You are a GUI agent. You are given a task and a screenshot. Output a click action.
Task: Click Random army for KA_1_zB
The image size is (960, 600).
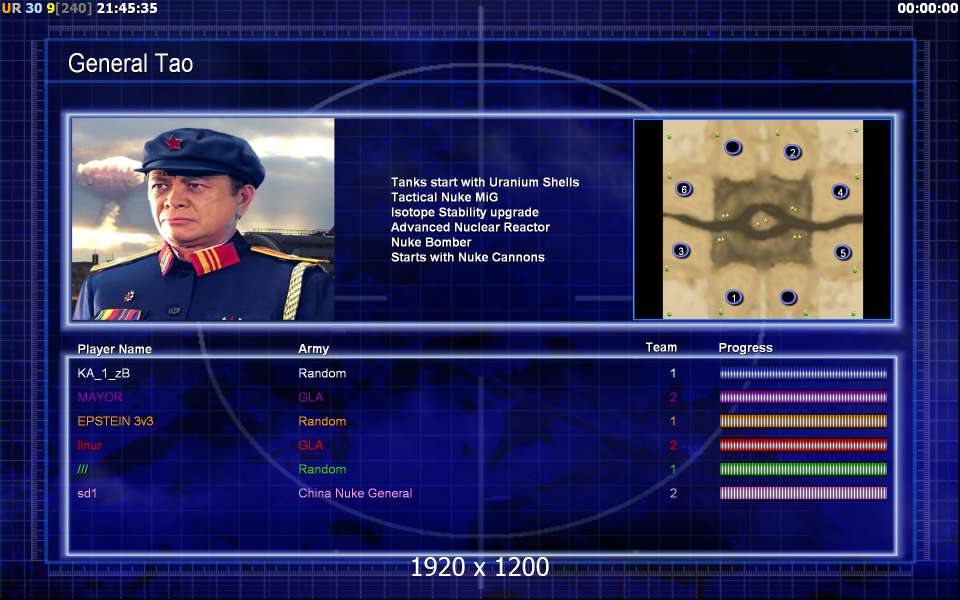322,373
